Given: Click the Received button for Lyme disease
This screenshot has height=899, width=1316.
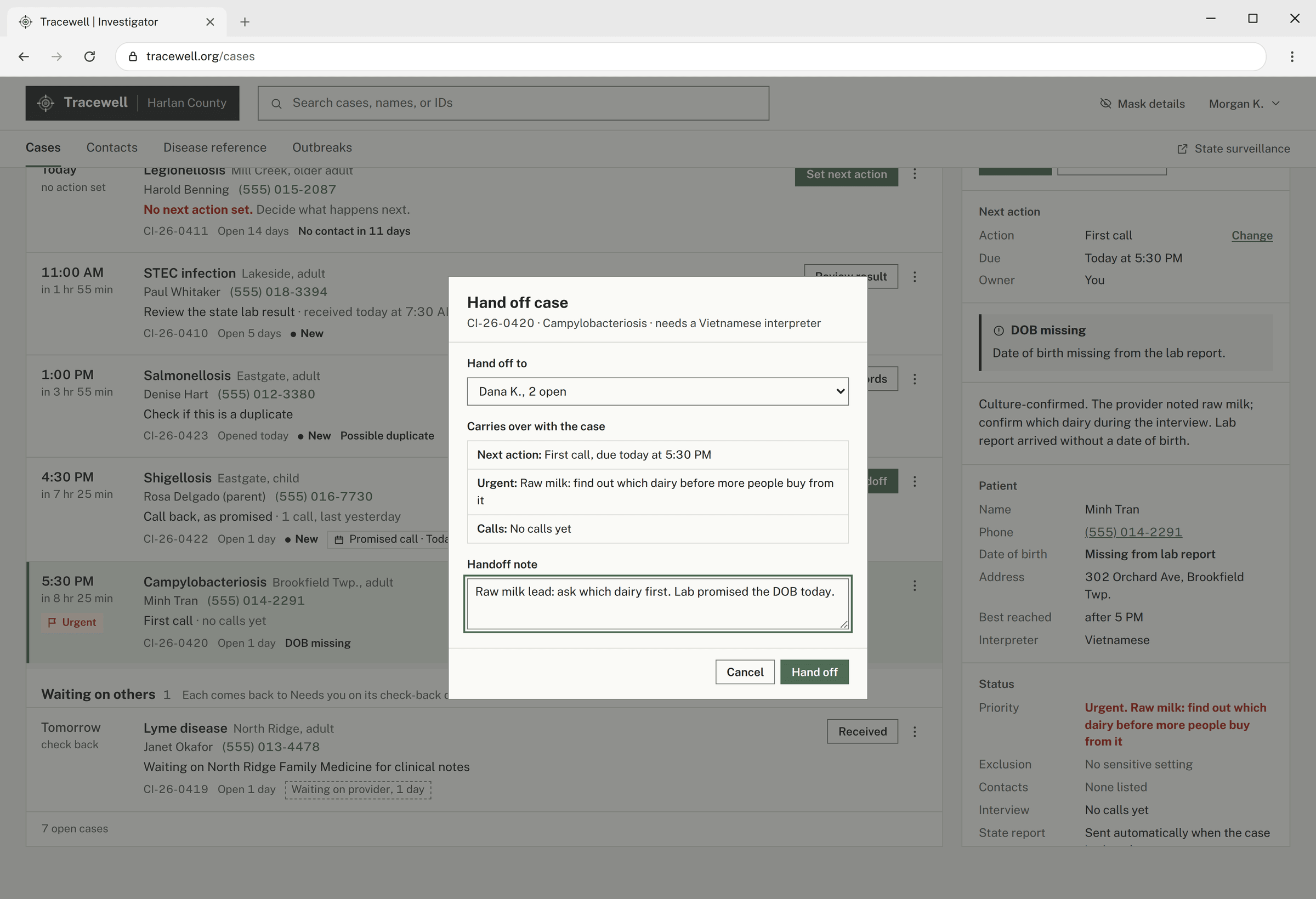Looking at the screenshot, I should pyautogui.click(x=862, y=731).
